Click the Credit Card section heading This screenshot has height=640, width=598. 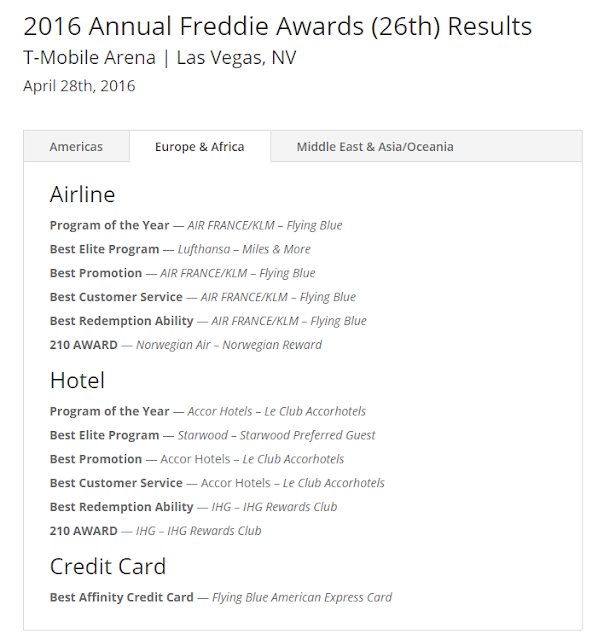point(108,567)
